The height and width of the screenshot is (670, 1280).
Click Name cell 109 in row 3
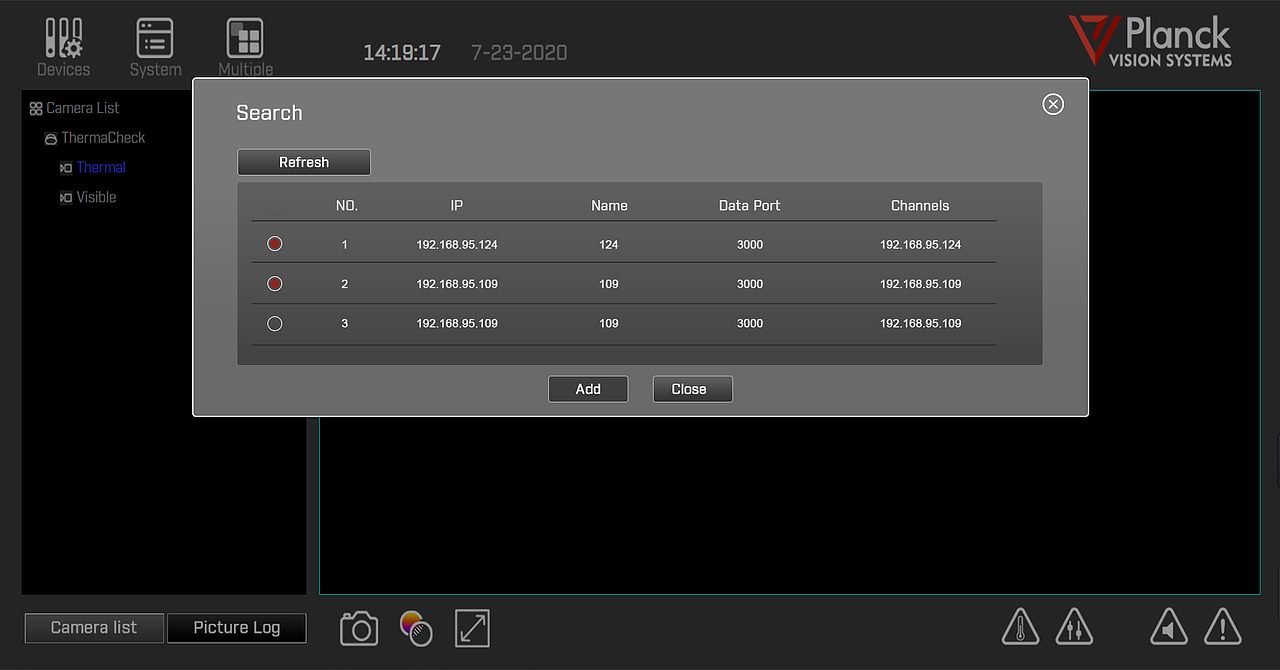pyautogui.click(x=609, y=324)
